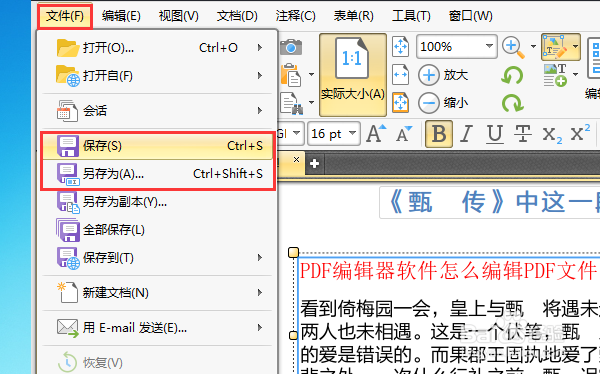Expand the 保存到(T) submenu arrow
Screen dimensions: 600x374
point(260,258)
